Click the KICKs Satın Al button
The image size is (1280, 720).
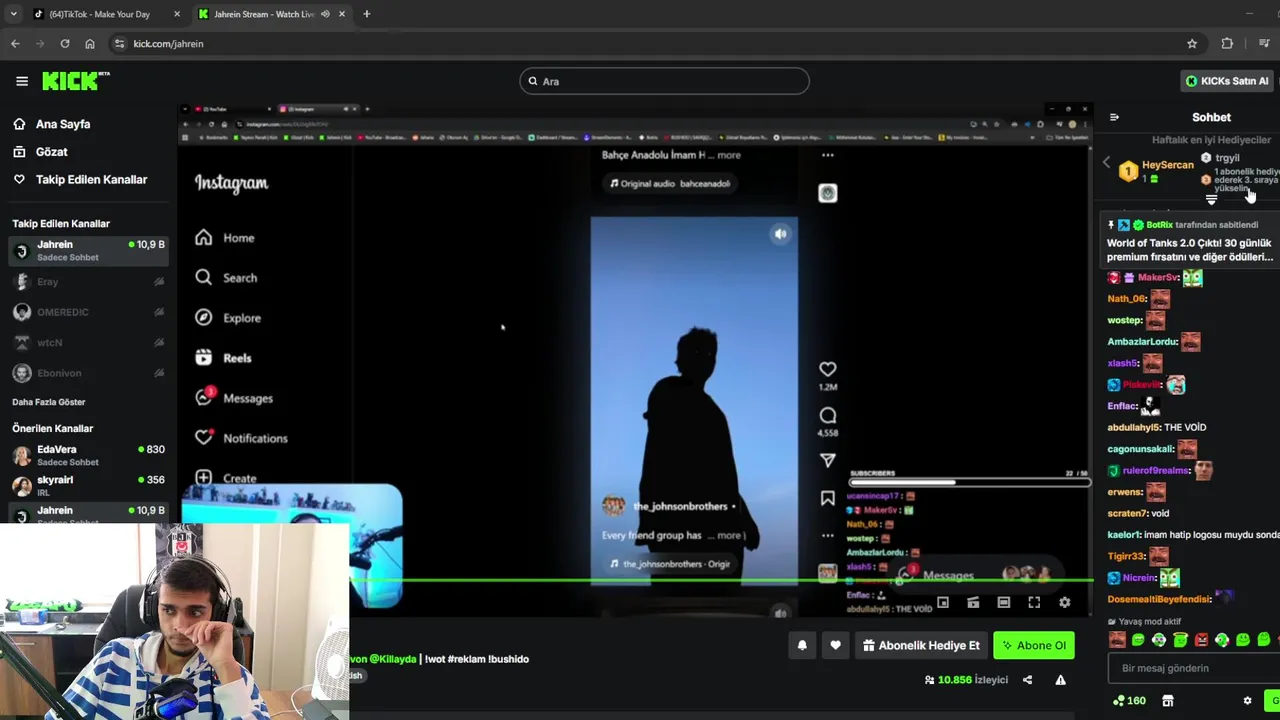click(x=1227, y=81)
